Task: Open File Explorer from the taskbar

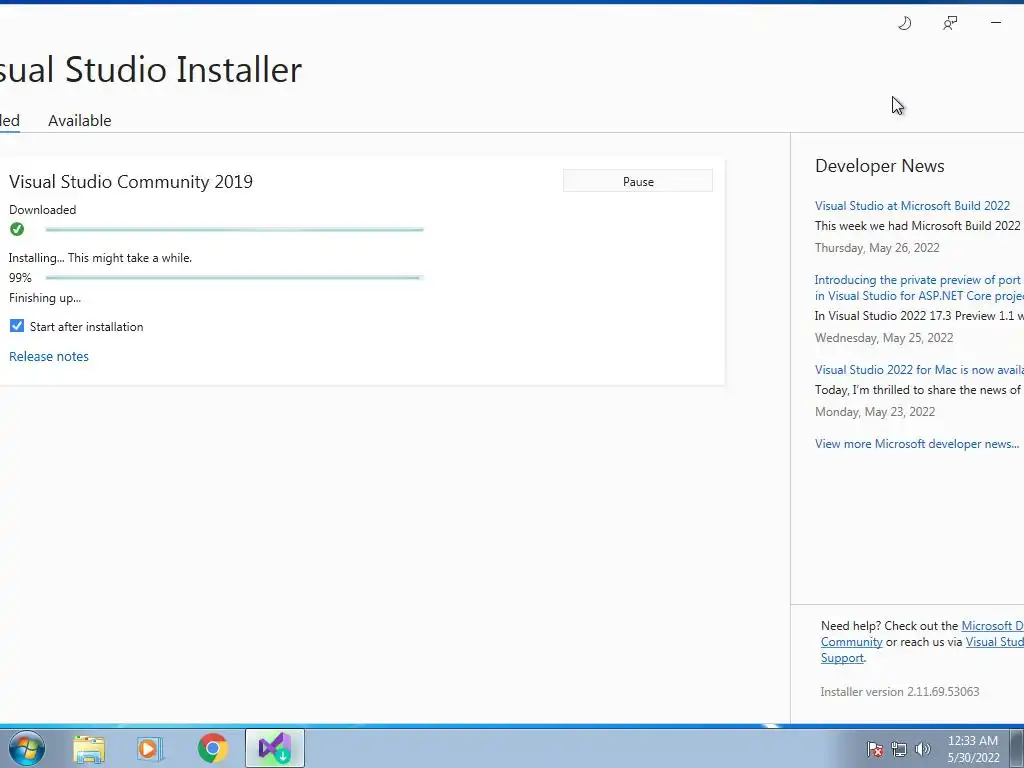Action: [x=89, y=749]
